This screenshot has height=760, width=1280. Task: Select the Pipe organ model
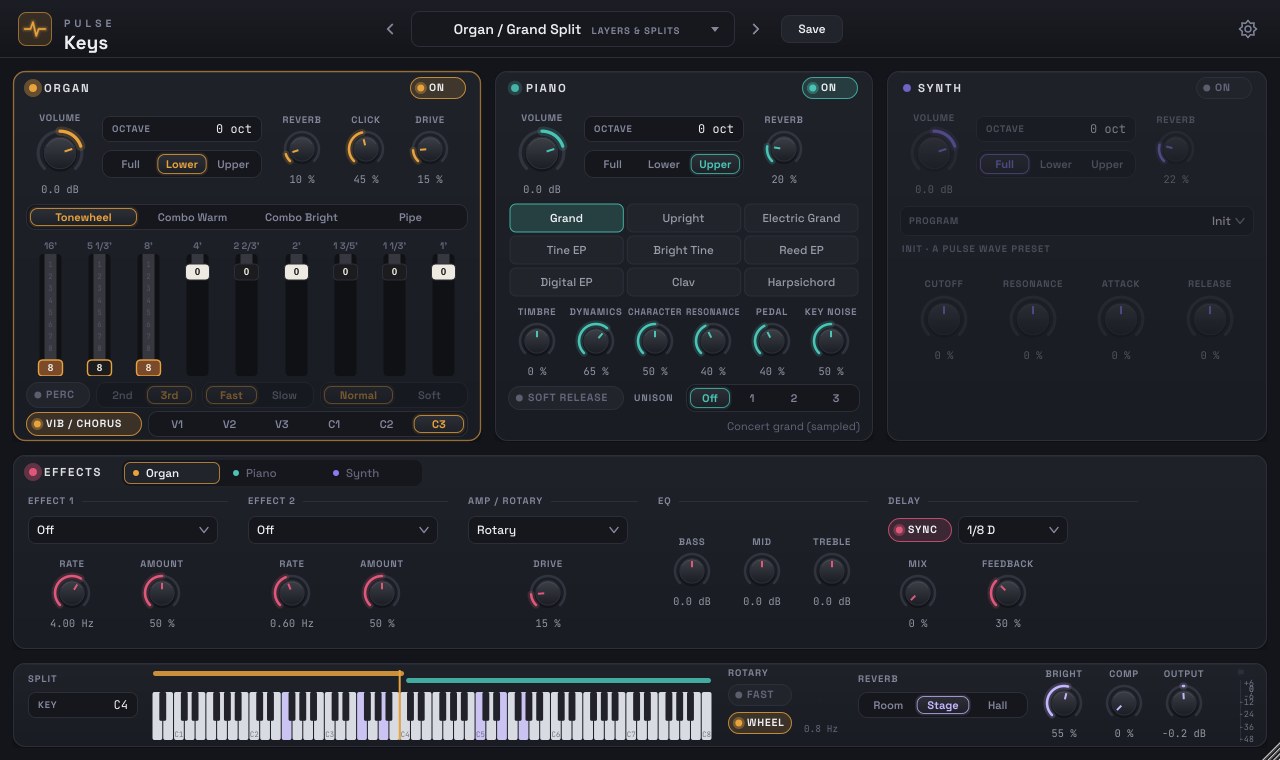pyautogui.click(x=410, y=217)
